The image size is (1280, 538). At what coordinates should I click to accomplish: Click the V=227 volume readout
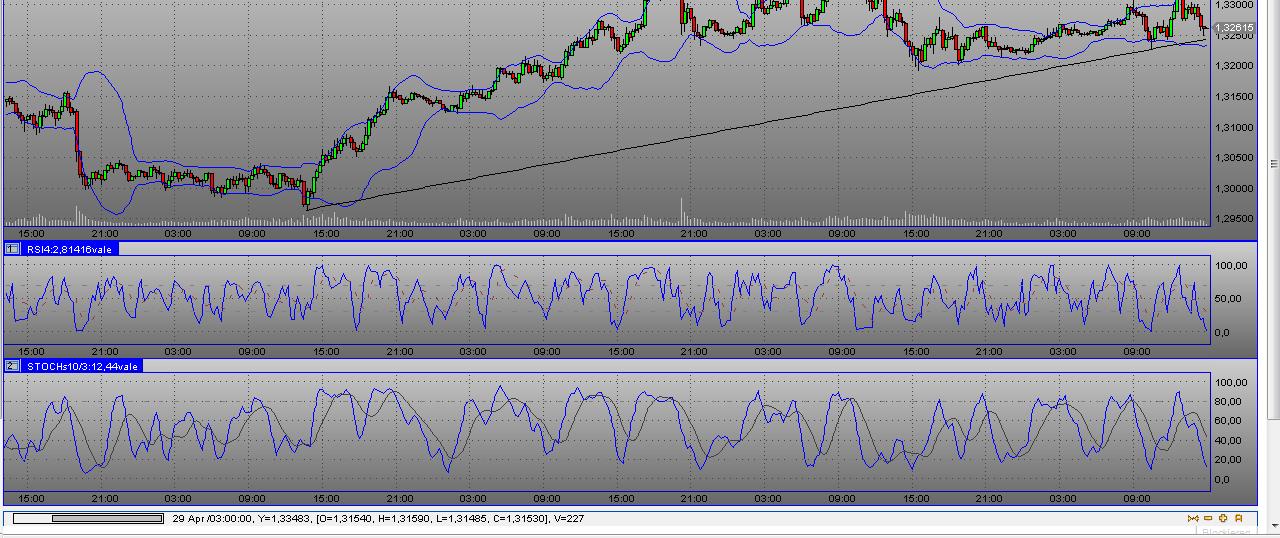click(x=568, y=518)
